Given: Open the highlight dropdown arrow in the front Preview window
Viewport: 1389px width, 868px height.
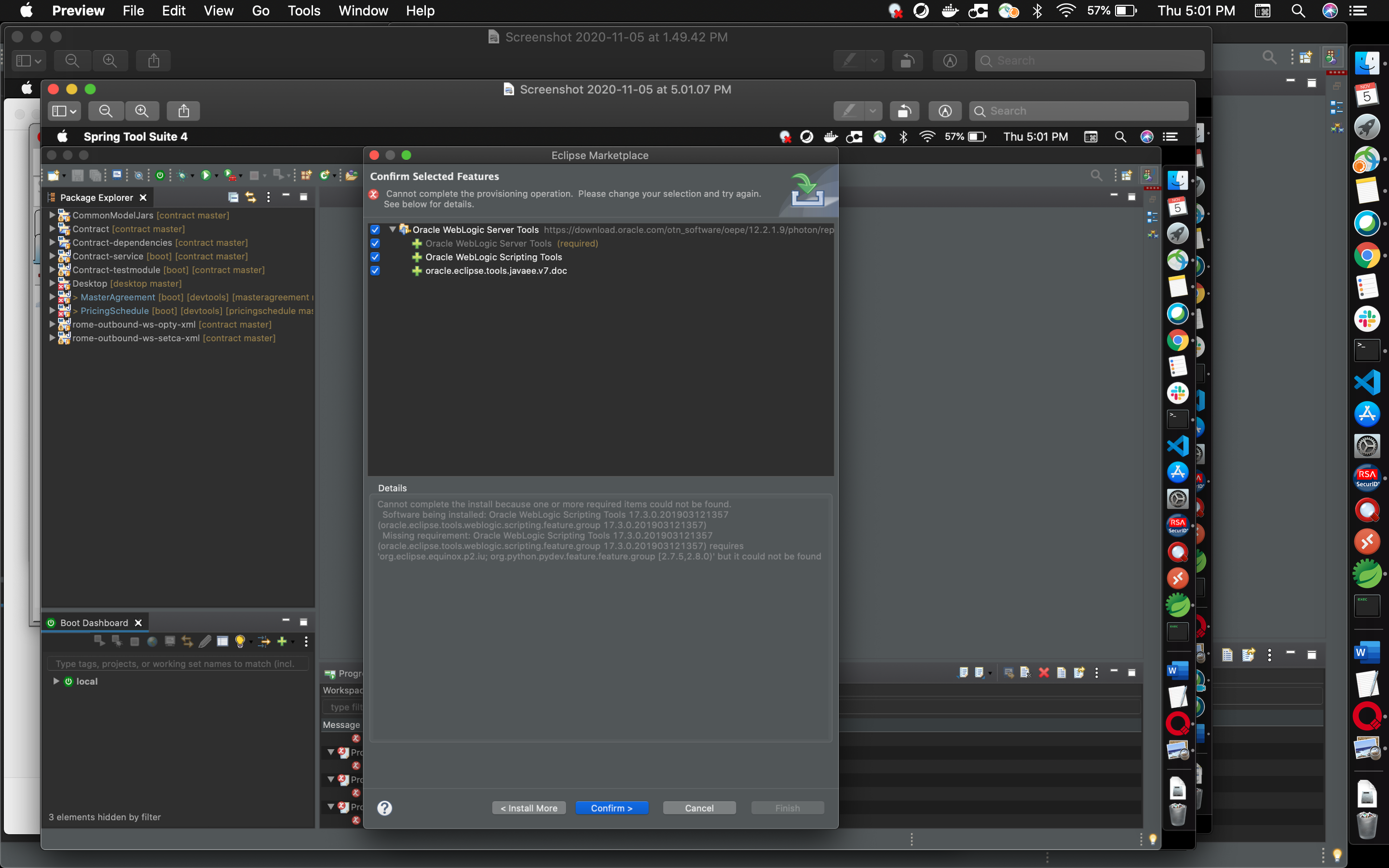Looking at the screenshot, I should pos(872,111).
